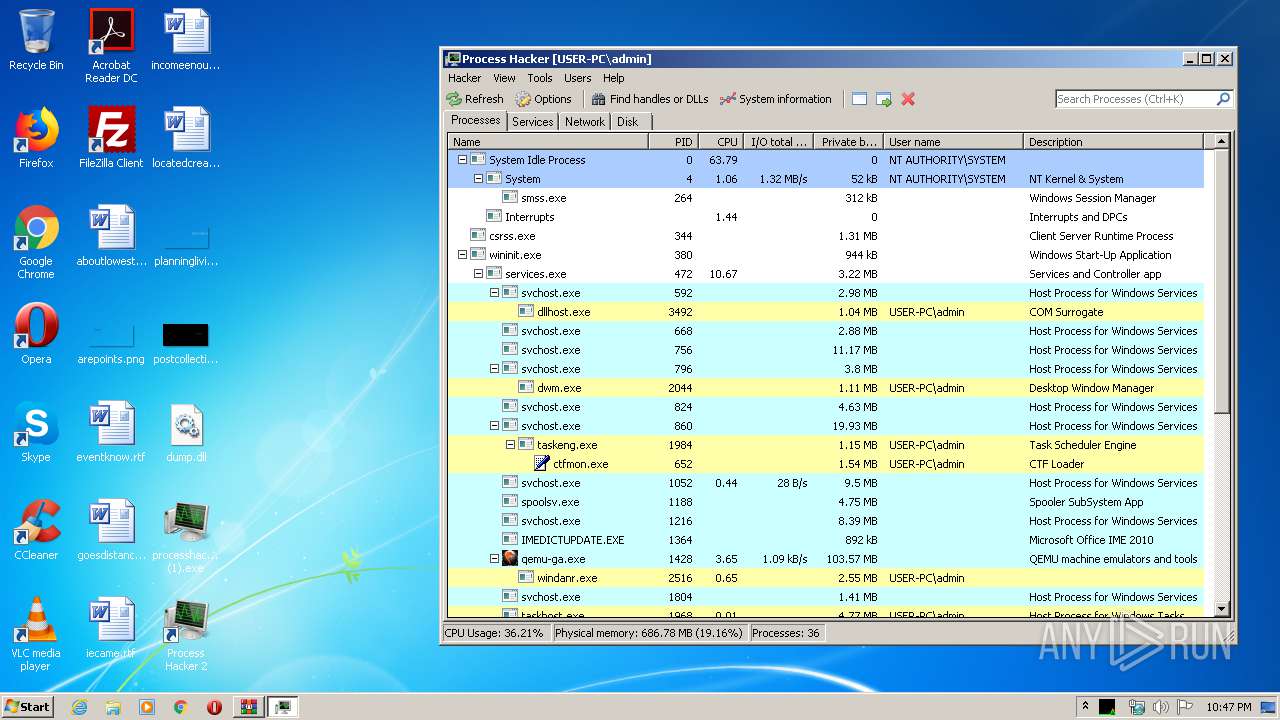This screenshot has width=1280, height=720.
Task: Open the Google Chrome desktop shortcut
Action: 36,242
